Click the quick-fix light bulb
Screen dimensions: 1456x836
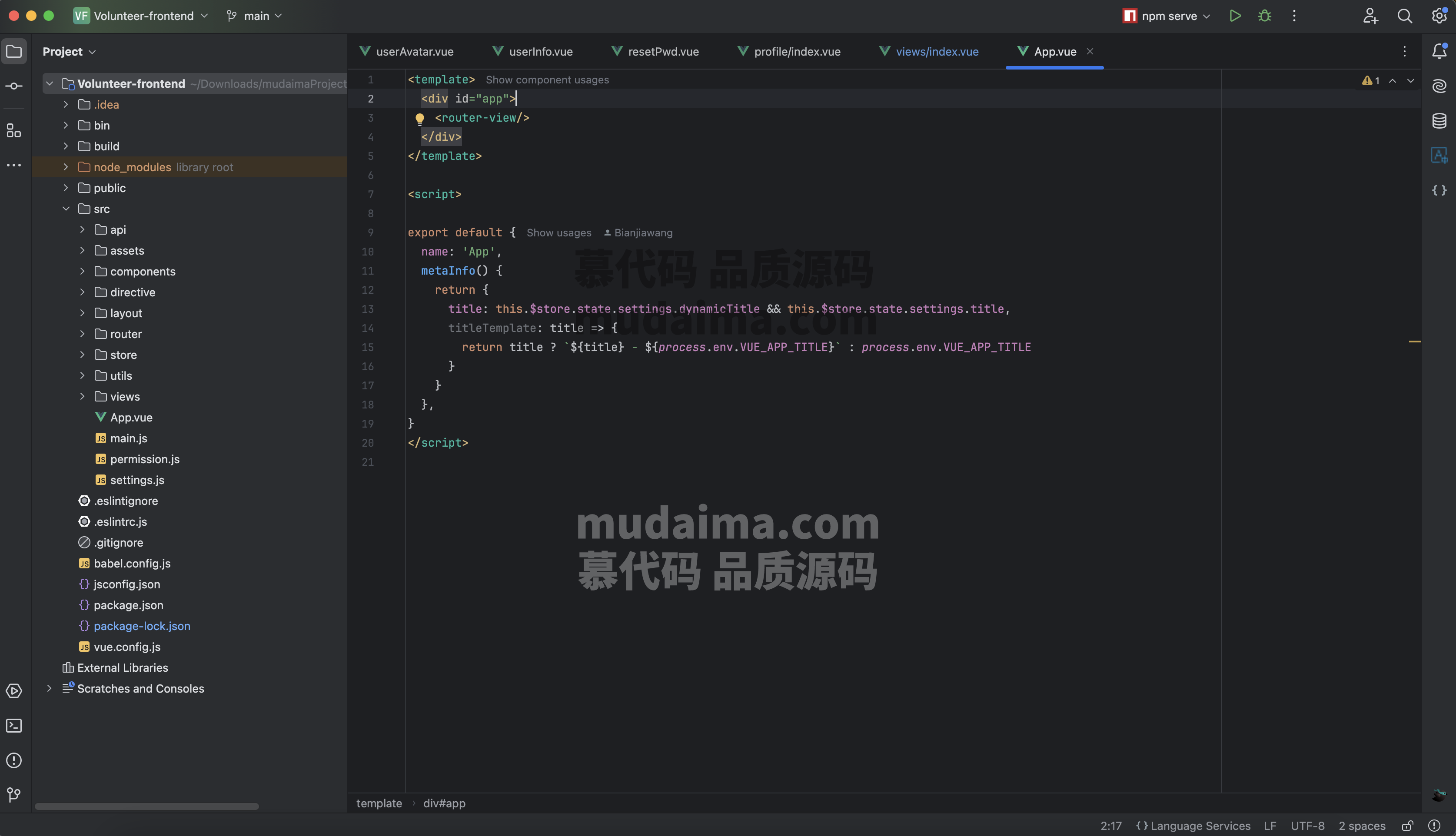pyautogui.click(x=420, y=119)
